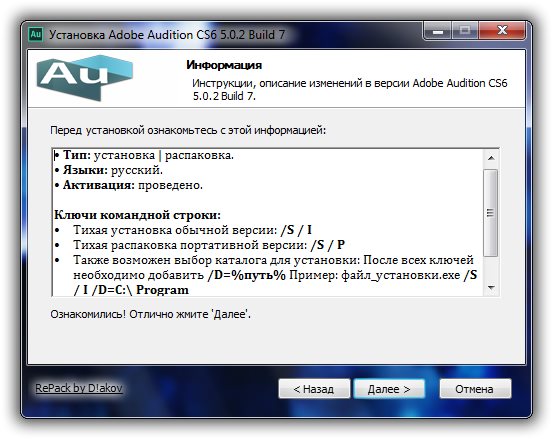Click inside the information text box

(x=268, y=222)
